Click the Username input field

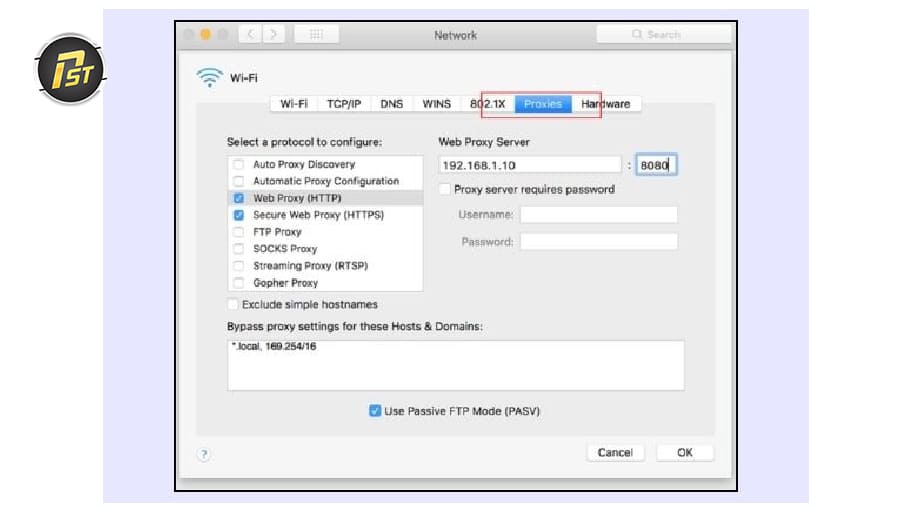(598, 215)
